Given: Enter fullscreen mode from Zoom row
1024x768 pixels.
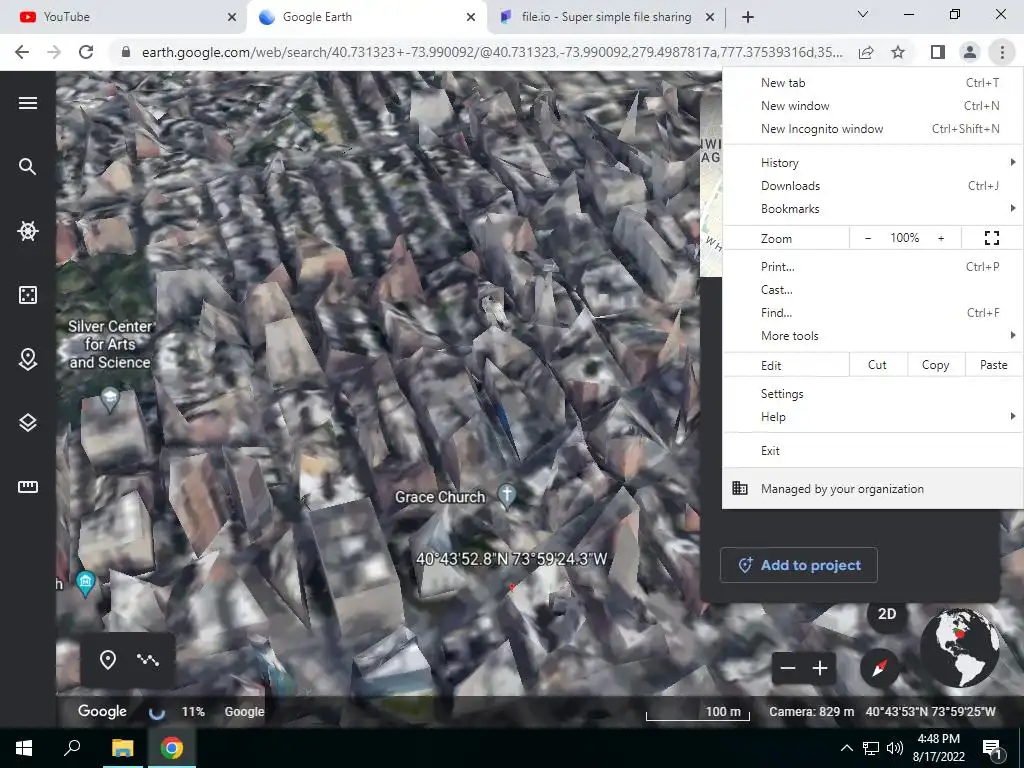Looking at the screenshot, I should point(991,238).
